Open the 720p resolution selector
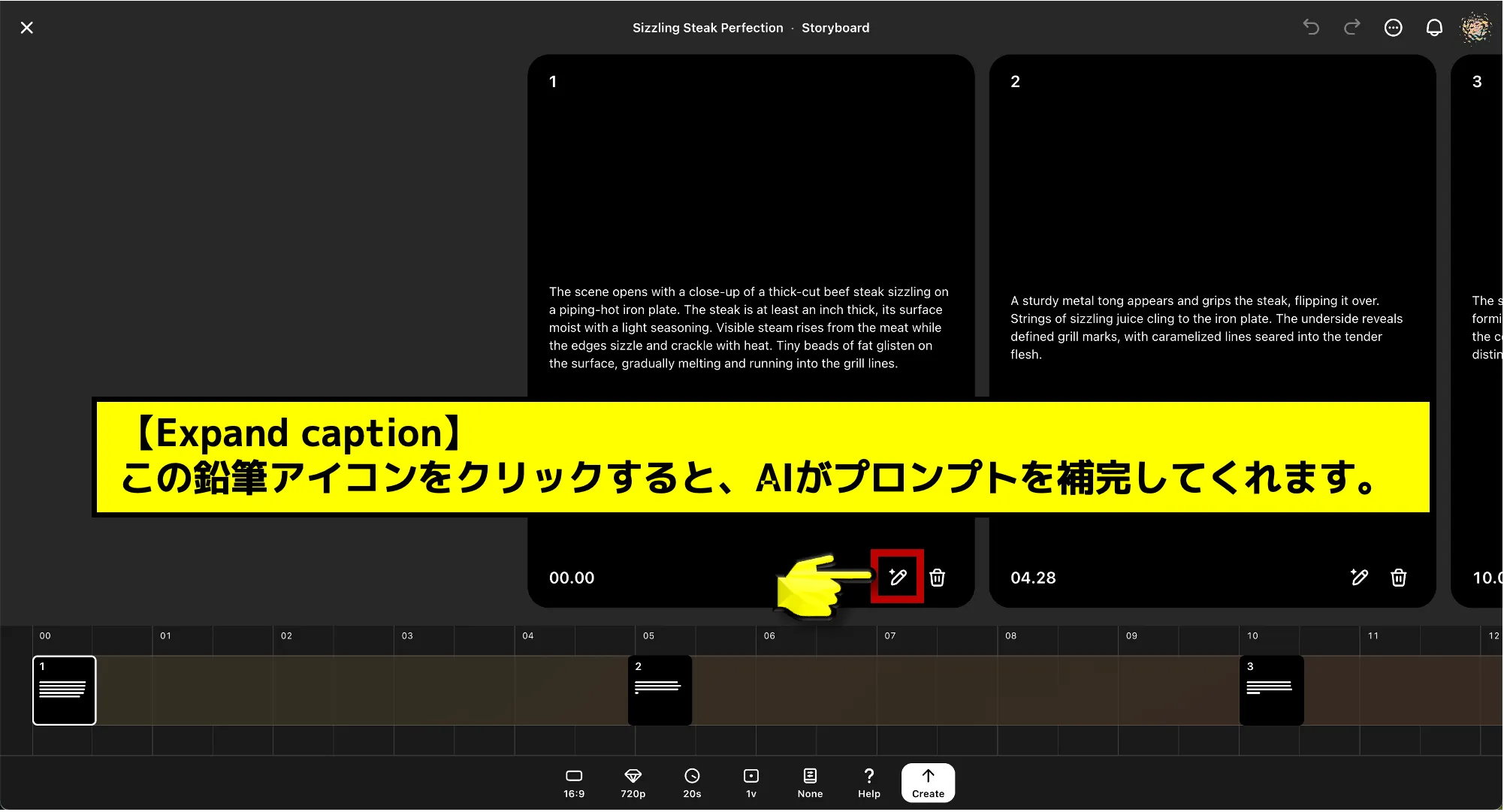The width and height of the screenshot is (1504, 812). pos(633,783)
